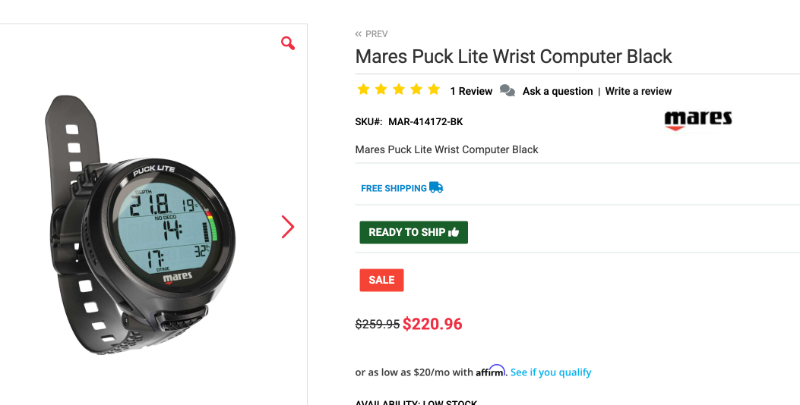Click the thumbs-up icon on Ready to Ship
800x405 pixels.
click(x=454, y=232)
